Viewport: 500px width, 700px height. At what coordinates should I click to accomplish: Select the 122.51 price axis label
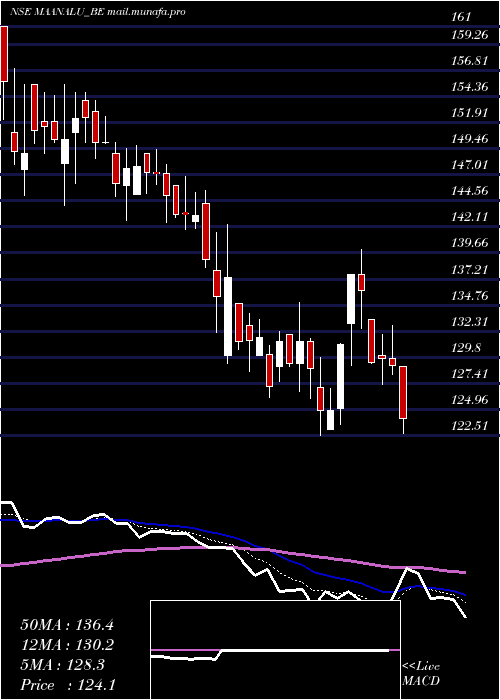click(x=470, y=426)
